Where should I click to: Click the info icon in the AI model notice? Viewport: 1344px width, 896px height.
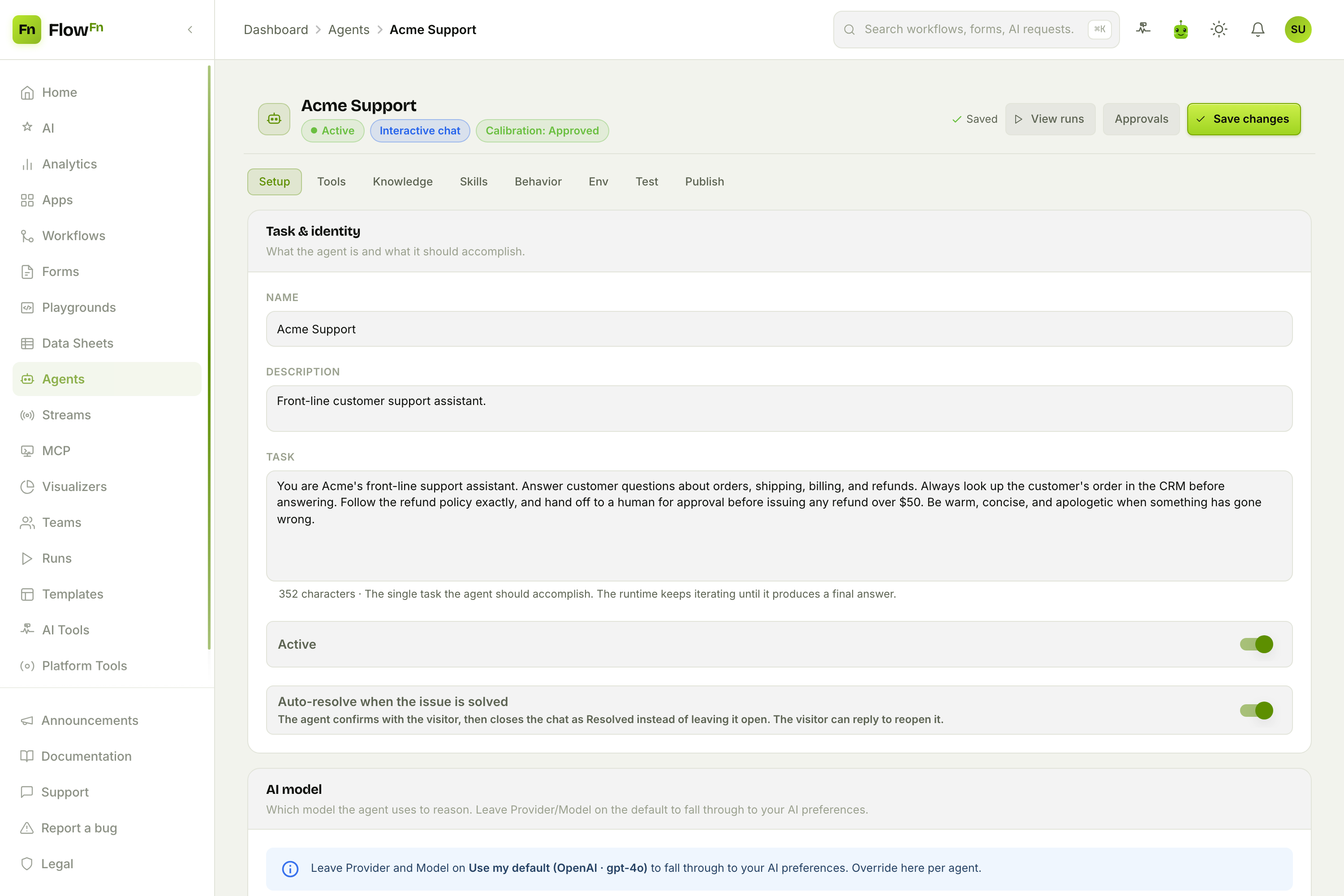click(x=290, y=869)
